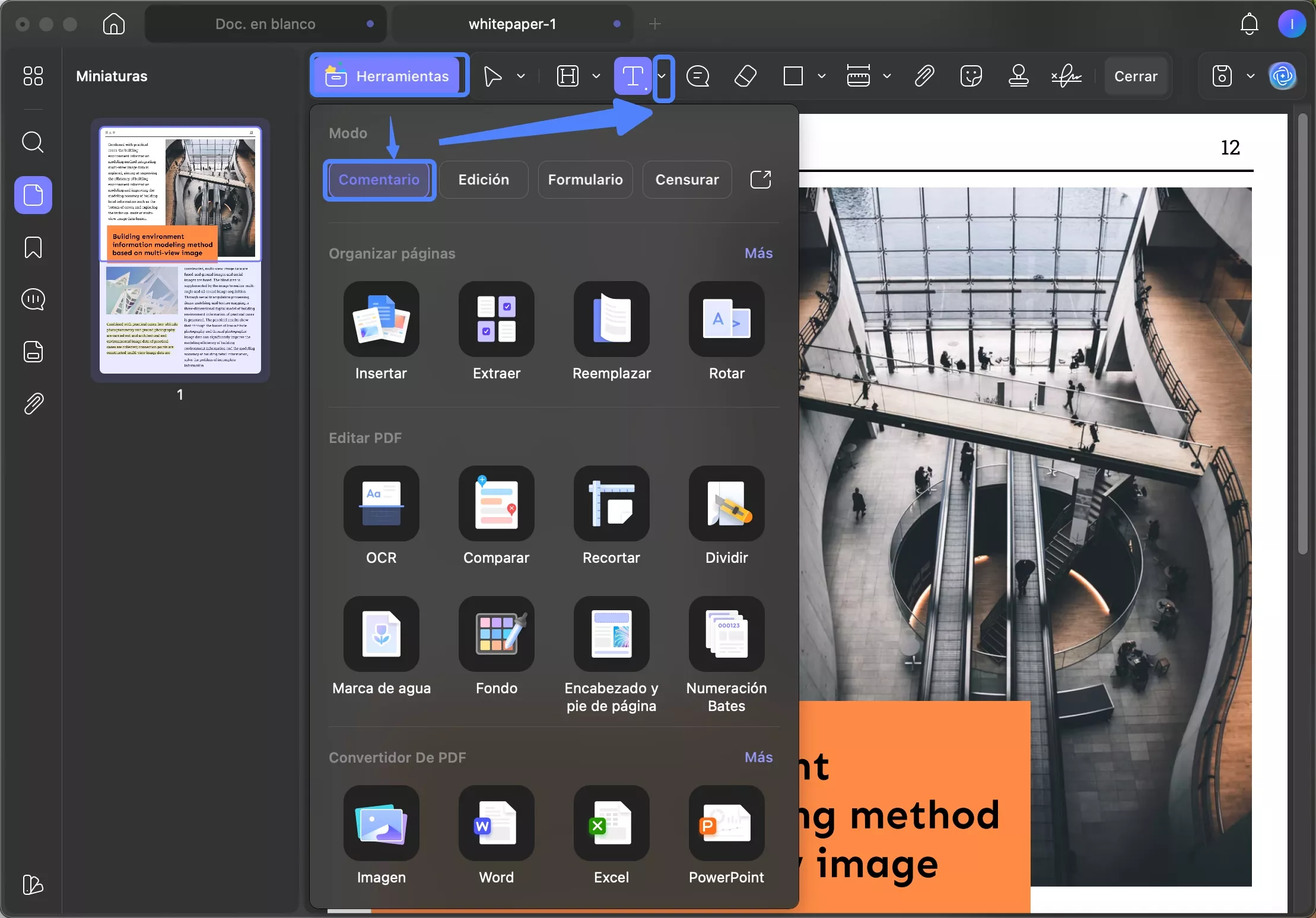Open the signature tool
The image size is (1316, 918).
[1066, 76]
